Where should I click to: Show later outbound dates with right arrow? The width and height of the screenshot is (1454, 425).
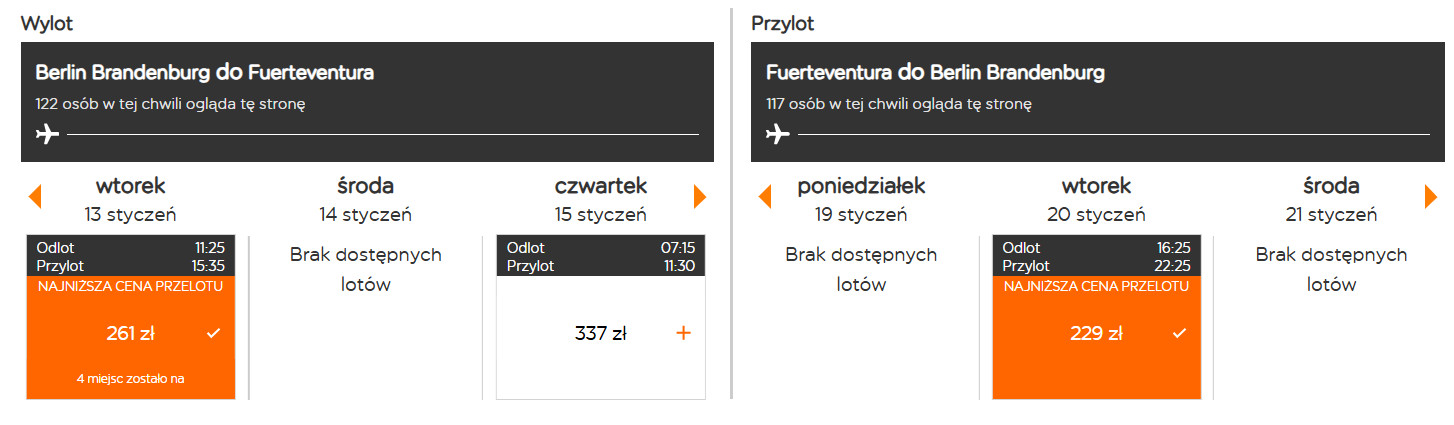[x=700, y=197]
